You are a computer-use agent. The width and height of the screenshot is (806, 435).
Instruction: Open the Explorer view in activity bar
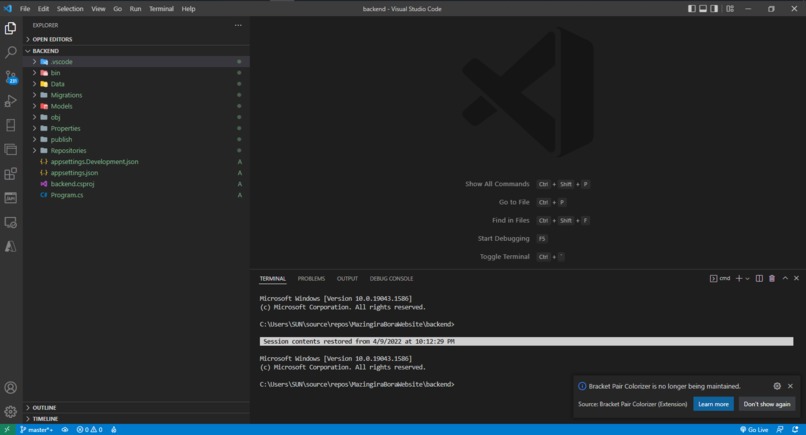[x=10, y=28]
